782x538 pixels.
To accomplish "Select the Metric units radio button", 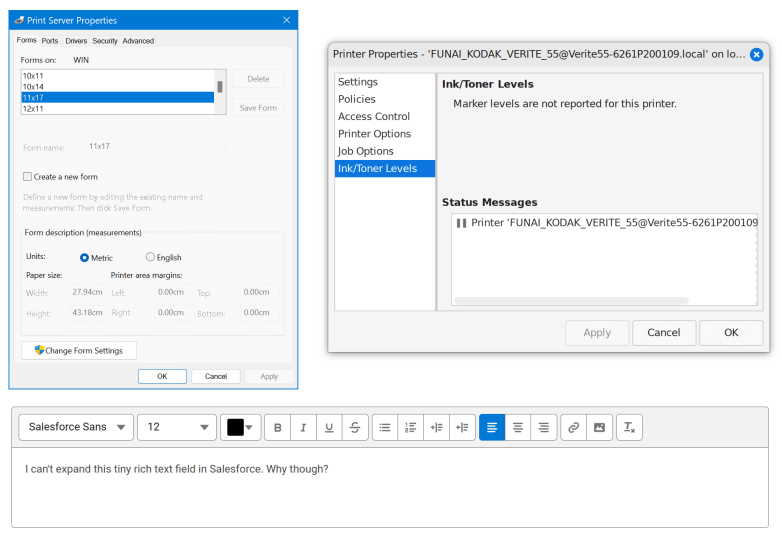I will (x=84, y=258).
